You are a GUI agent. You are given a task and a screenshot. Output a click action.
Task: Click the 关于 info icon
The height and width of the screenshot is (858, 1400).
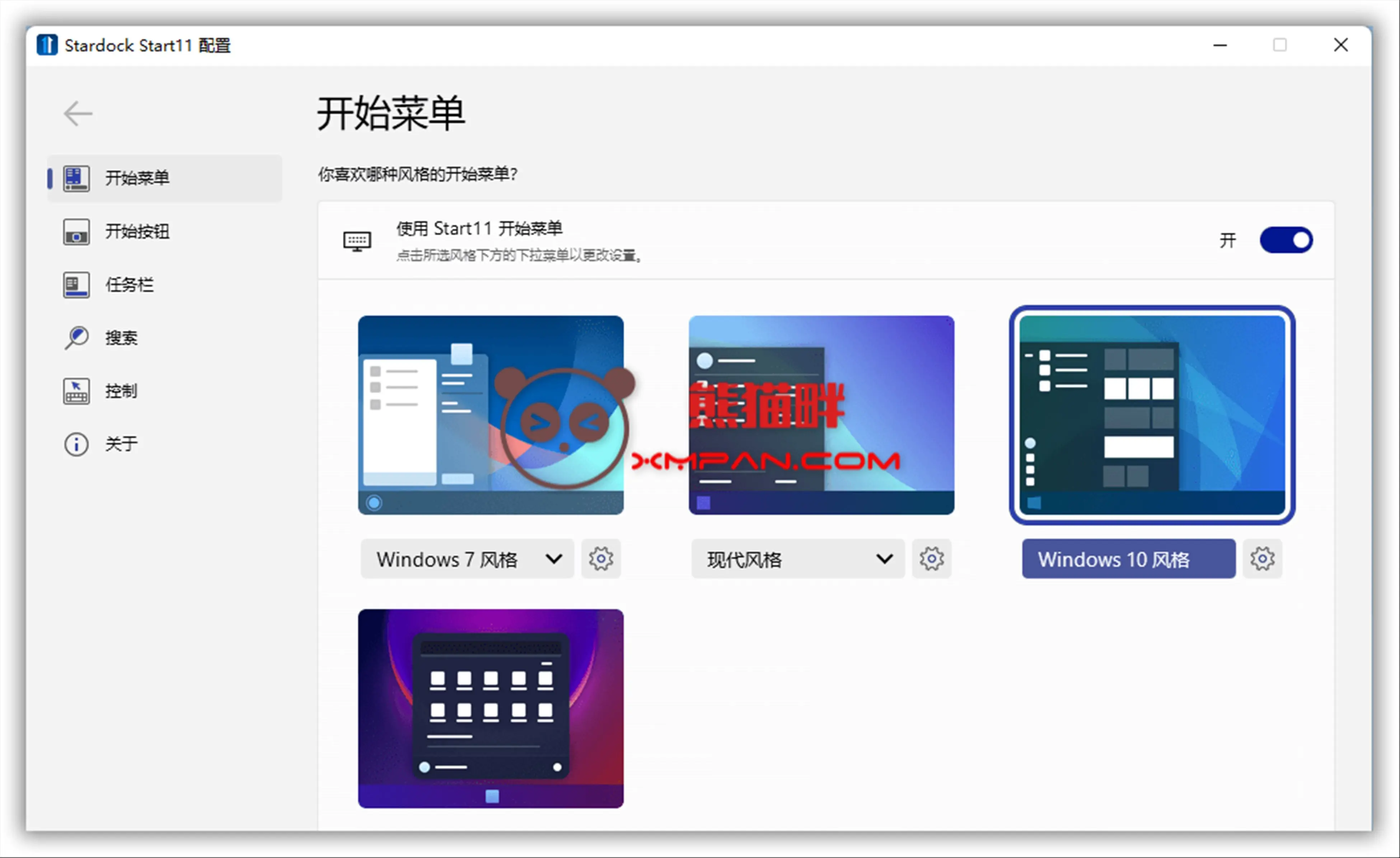click(x=76, y=444)
